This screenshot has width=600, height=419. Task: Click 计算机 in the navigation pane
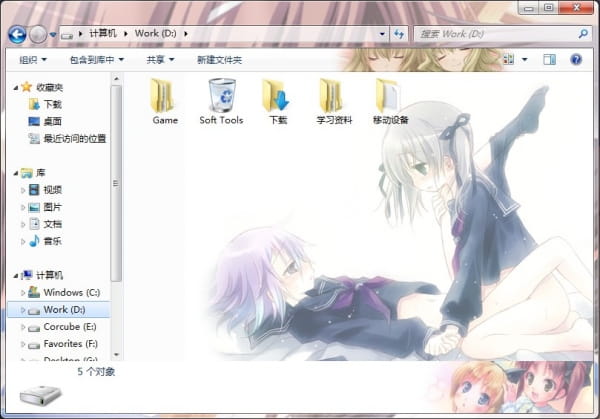(49, 275)
